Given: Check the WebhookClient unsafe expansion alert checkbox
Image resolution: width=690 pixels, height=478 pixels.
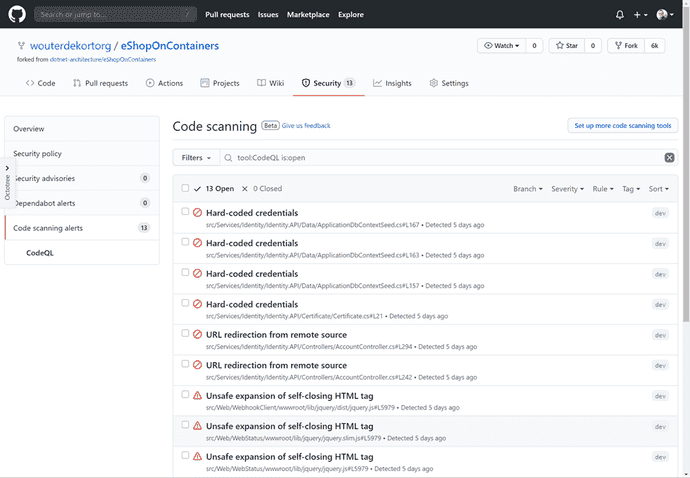Looking at the screenshot, I should pos(185,394).
